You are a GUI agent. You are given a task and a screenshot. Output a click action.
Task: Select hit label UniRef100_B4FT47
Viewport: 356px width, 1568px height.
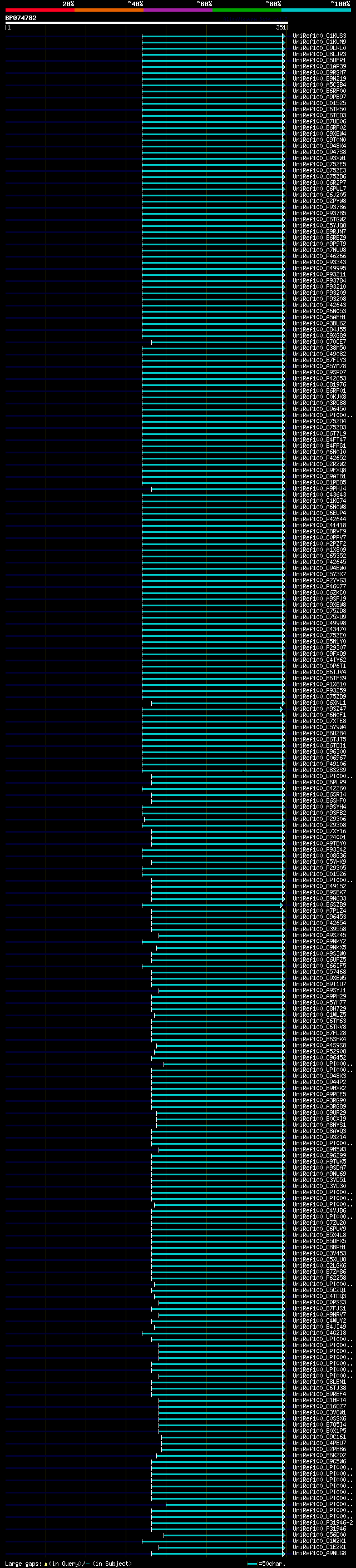pyautogui.click(x=319, y=439)
